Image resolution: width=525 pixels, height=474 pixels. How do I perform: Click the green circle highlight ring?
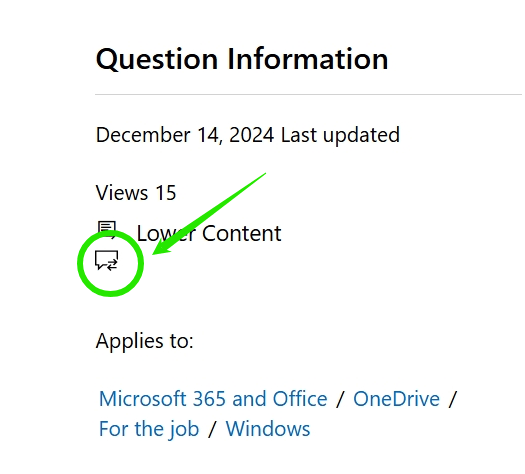(110, 263)
